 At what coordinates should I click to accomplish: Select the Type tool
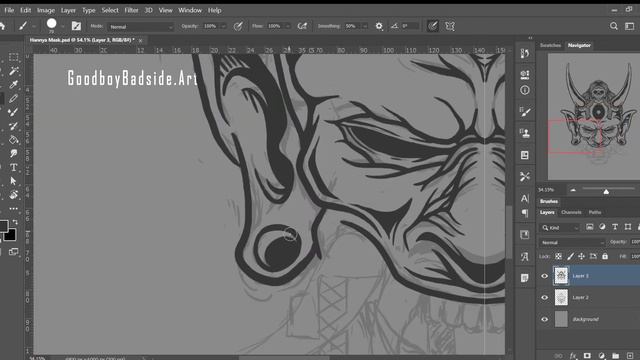13,167
